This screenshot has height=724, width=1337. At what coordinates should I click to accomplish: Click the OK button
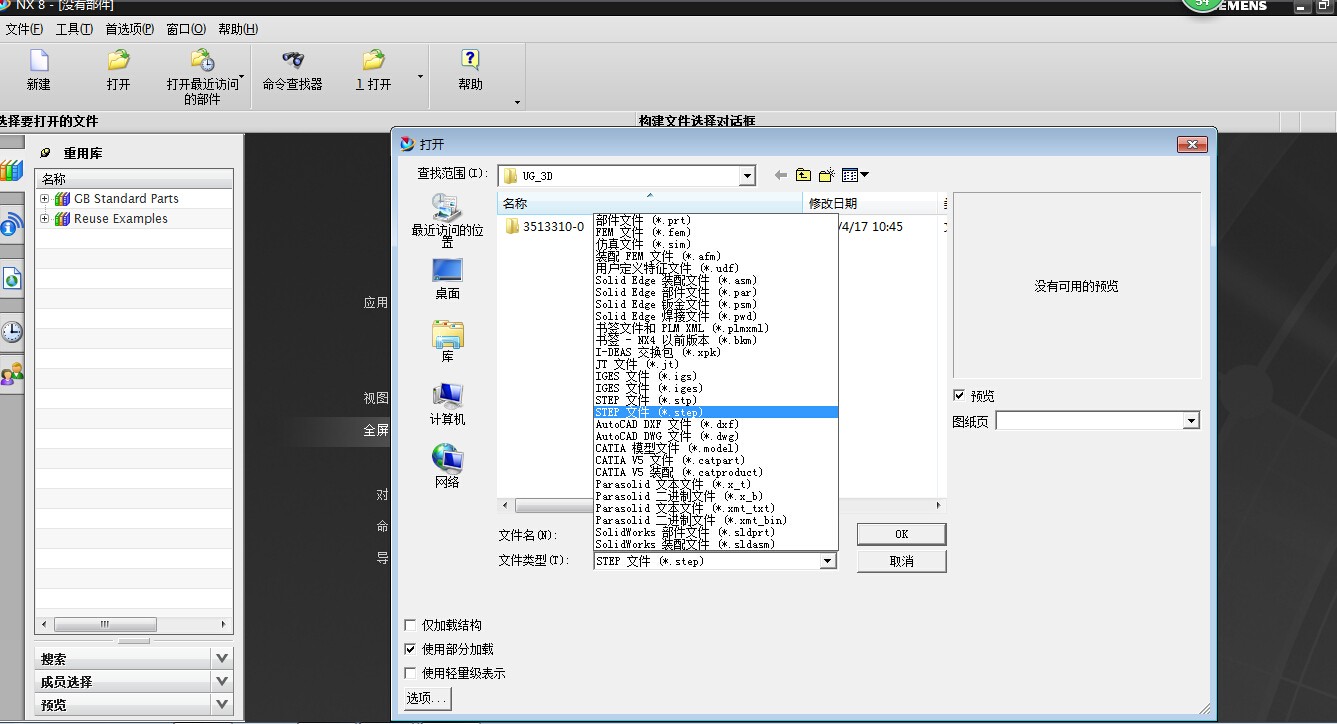click(x=901, y=534)
